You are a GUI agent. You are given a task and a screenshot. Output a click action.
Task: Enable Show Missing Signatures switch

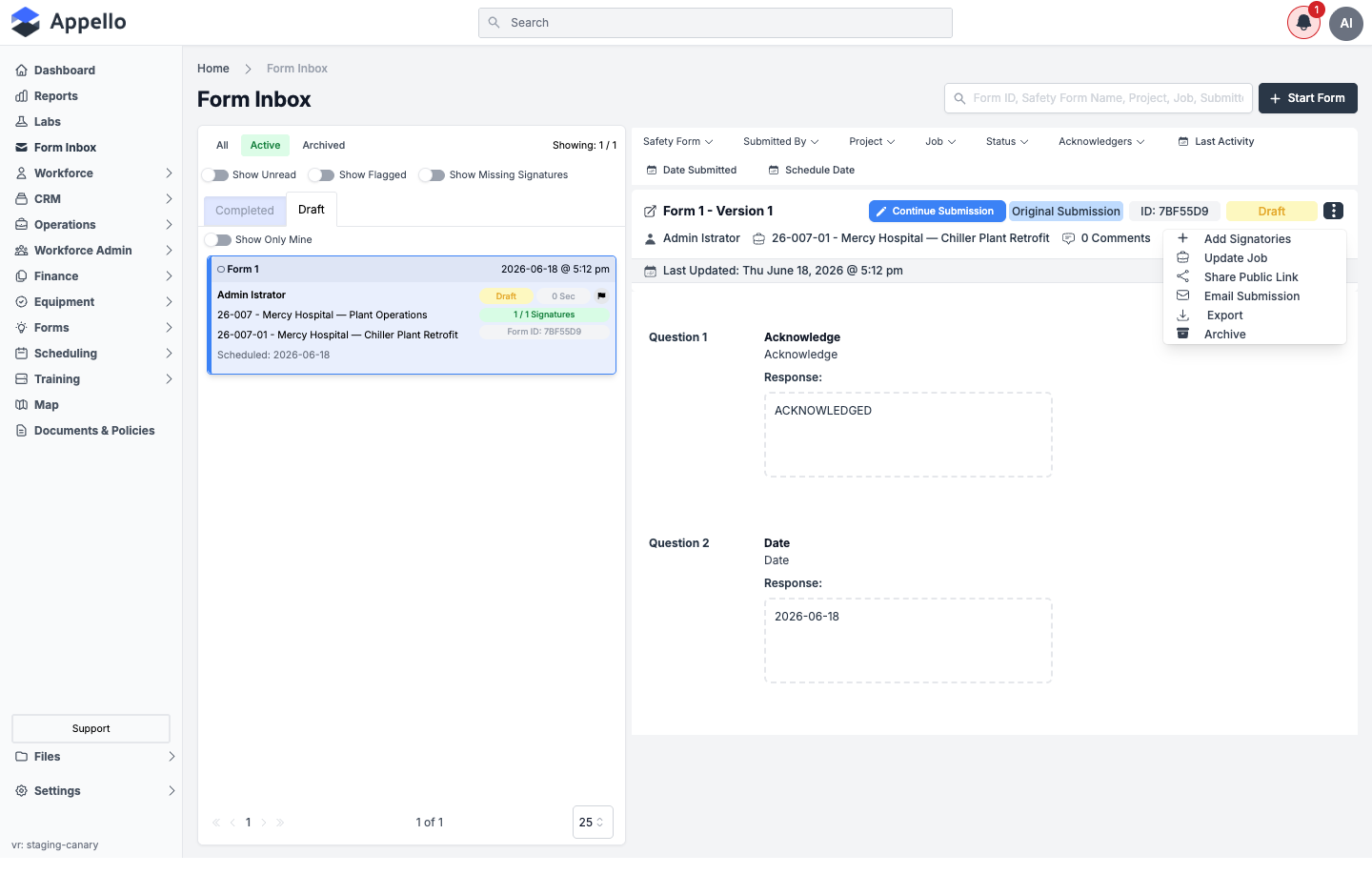(433, 175)
